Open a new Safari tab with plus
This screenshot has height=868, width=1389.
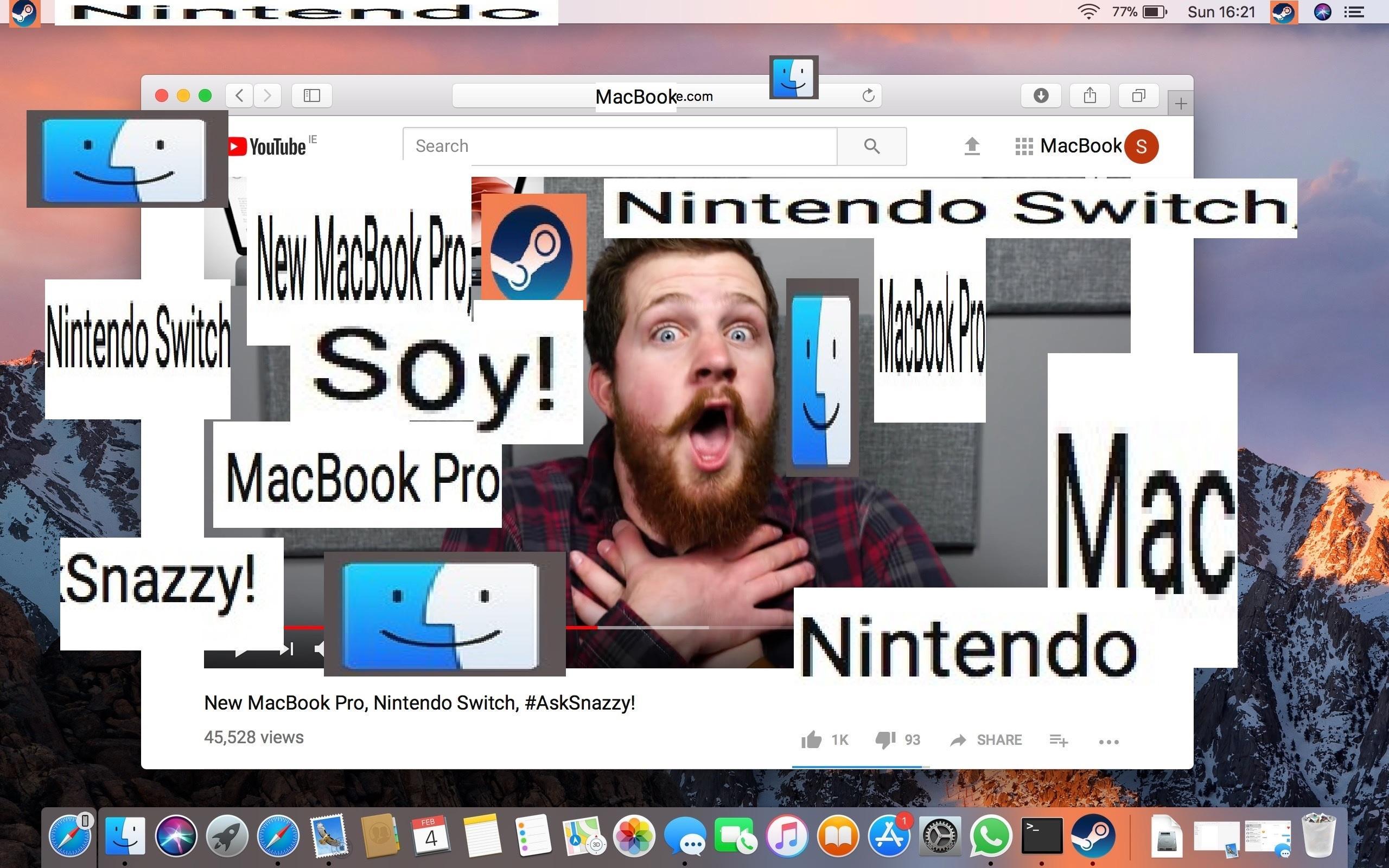[x=1181, y=104]
